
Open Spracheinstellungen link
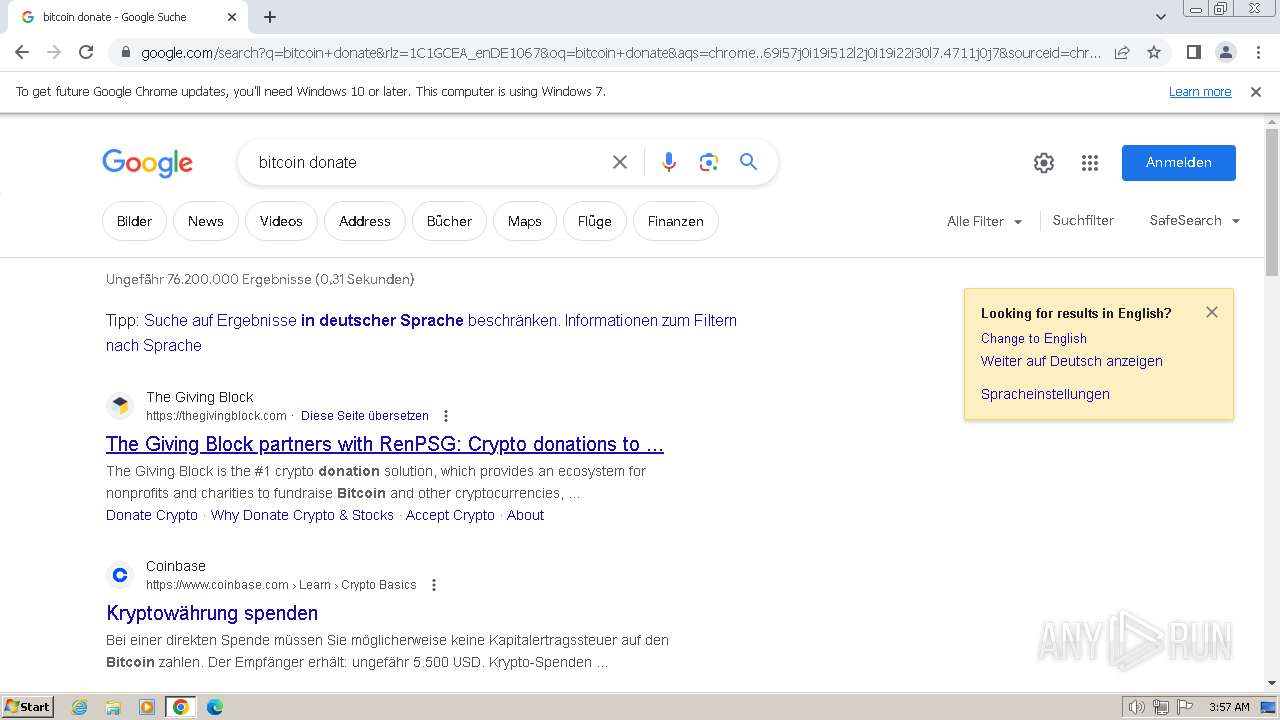click(x=1045, y=394)
